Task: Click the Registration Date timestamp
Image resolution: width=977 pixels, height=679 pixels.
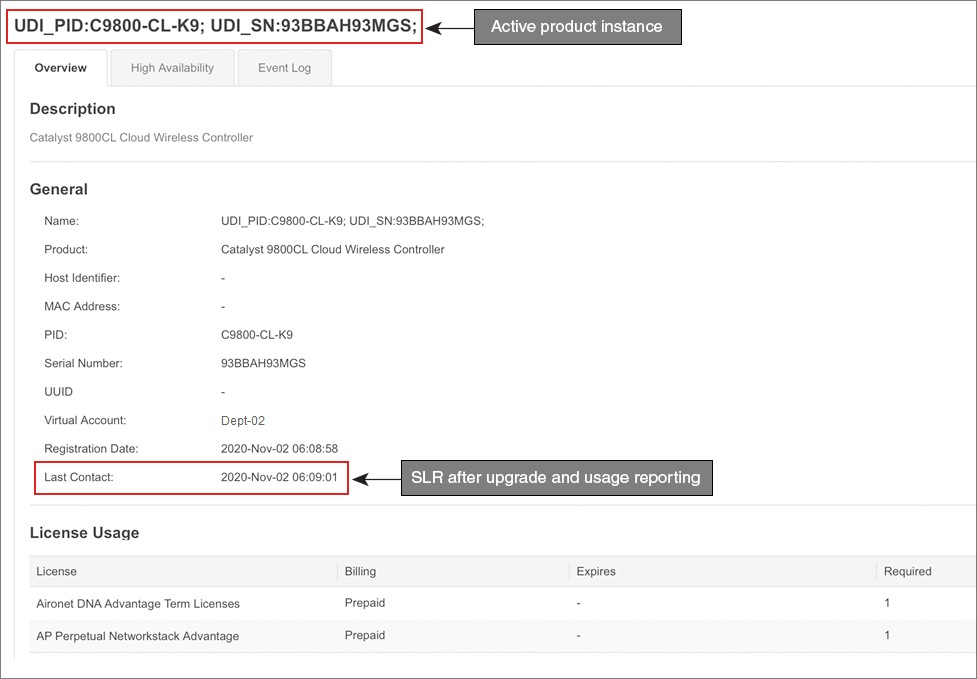Action: pos(283,448)
